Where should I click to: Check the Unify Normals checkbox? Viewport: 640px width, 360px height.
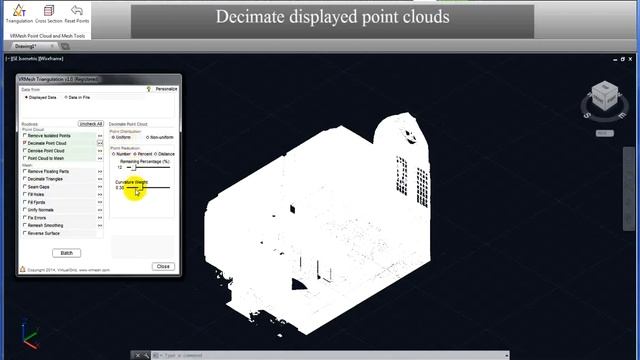tap(25, 209)
